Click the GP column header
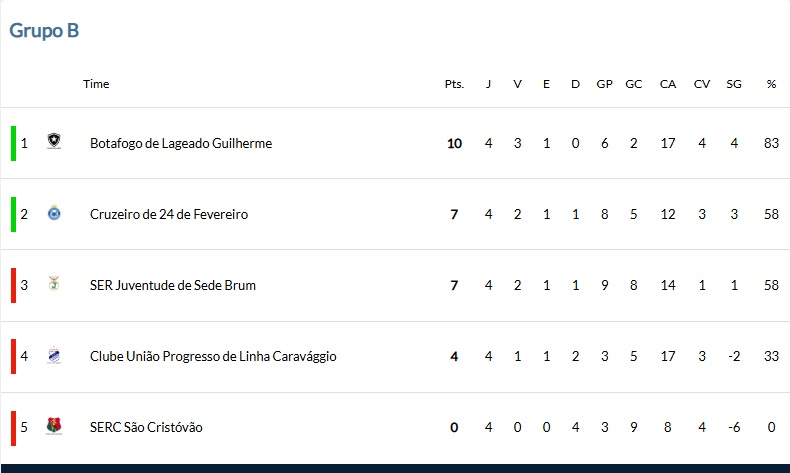The width and height of the screenshot is (790, 473). pos(604,84)
